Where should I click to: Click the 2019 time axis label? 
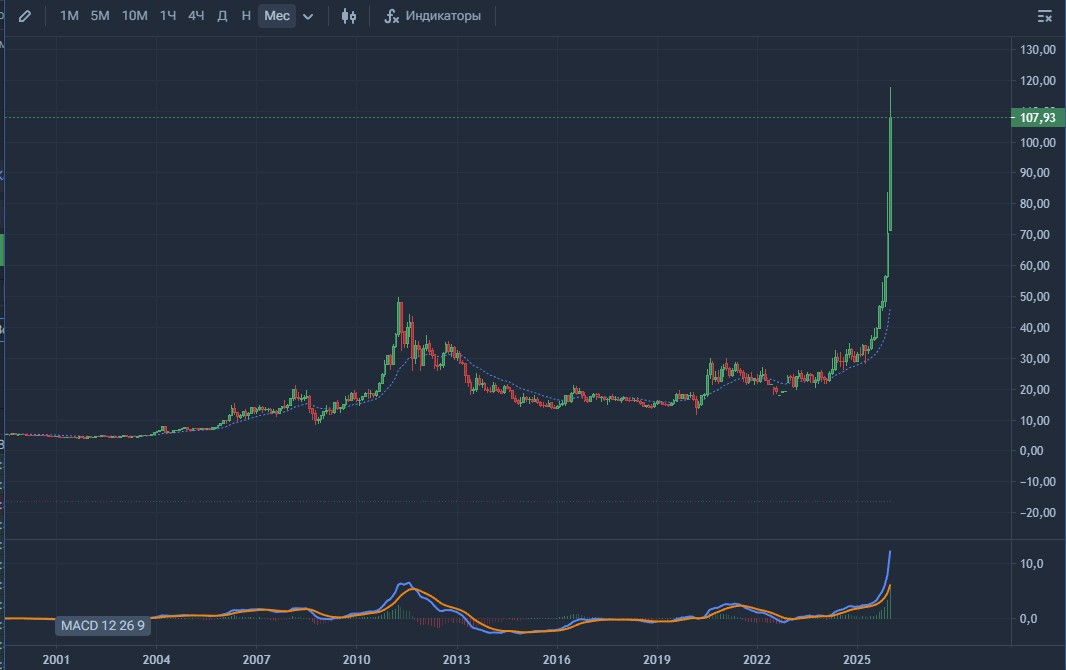click(x=656, y=659)
